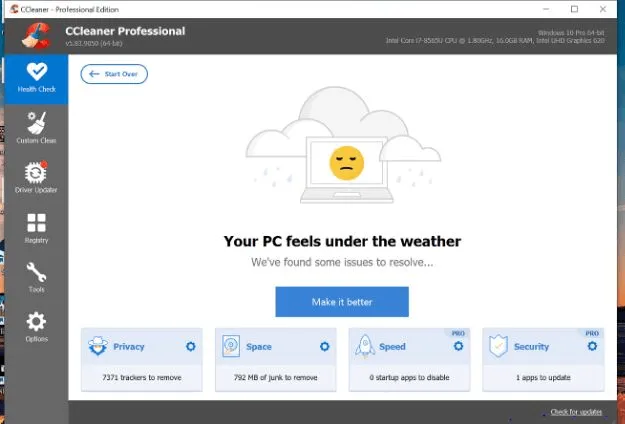Click 'We've found some issues to resolve' text
Screen dimensions: 625x424
(342, 262)
